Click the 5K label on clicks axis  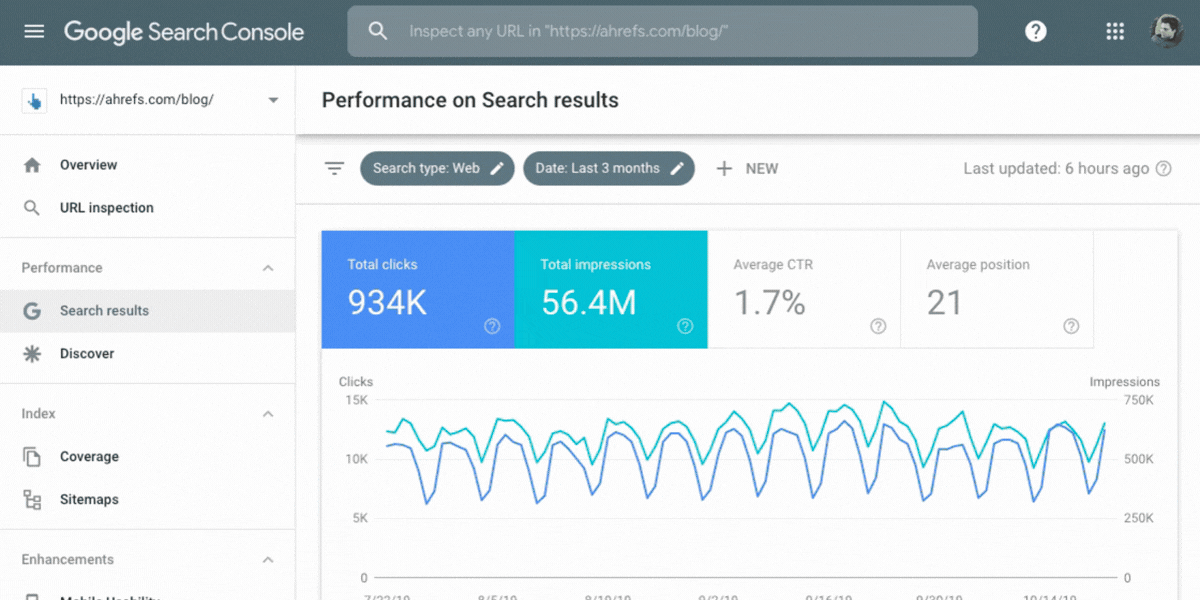(361, 518)
